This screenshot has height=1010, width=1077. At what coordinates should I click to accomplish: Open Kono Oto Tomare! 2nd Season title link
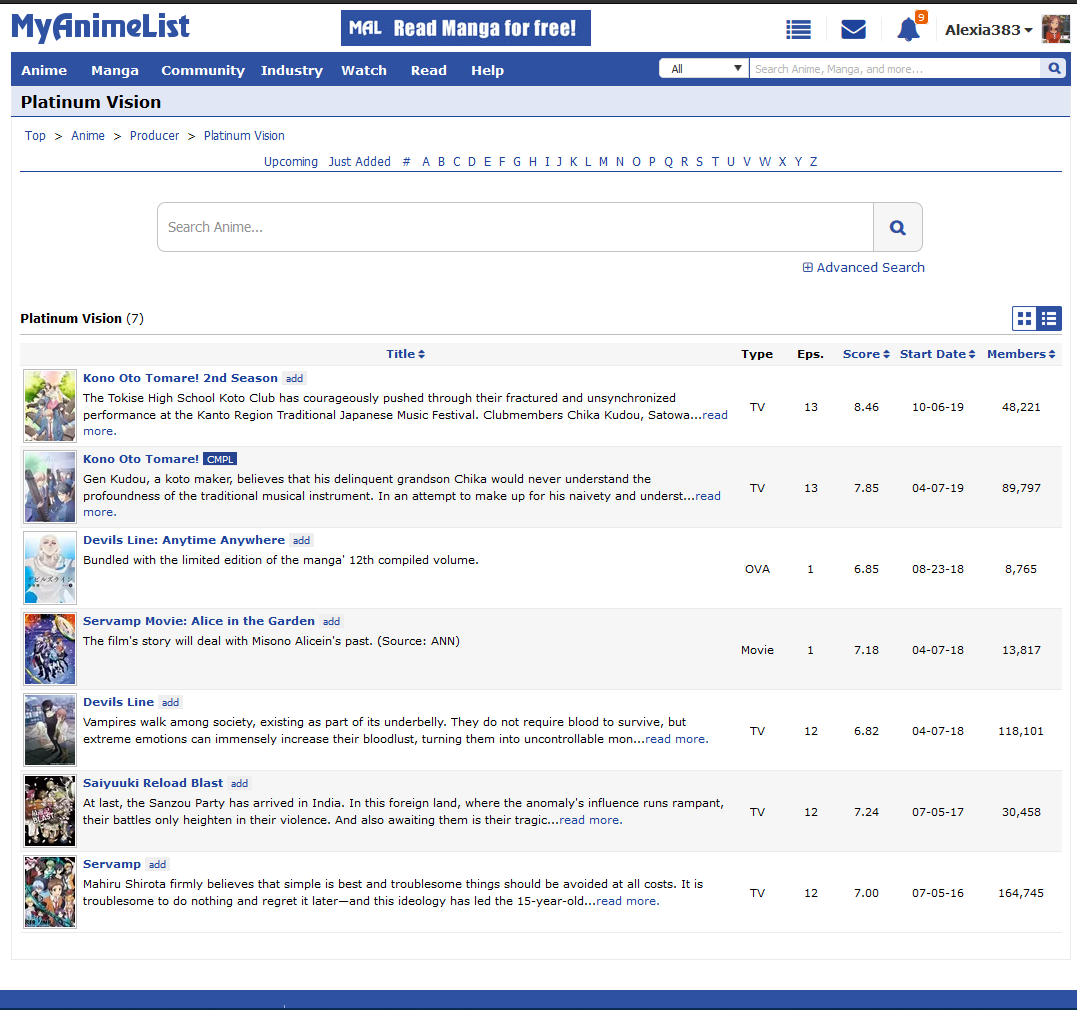pos(180,378)
